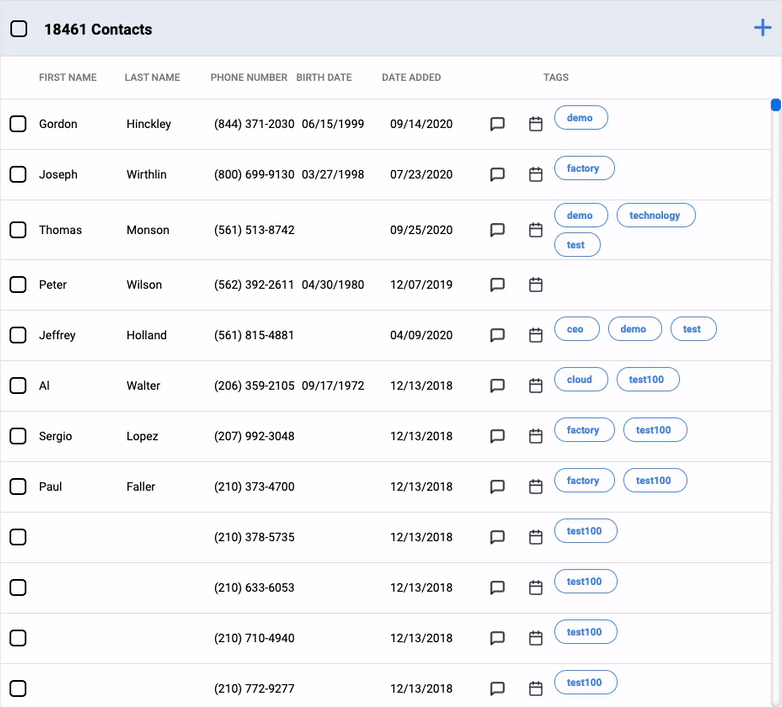This screenshot has width=782, height=707.
Task: Click the plus icon to add contact
Action: pyautogui.click(x=763, y=28)
